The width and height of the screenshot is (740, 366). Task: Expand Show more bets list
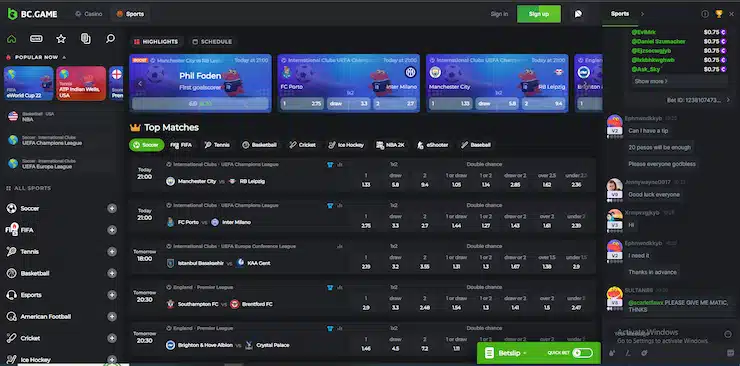point(651,81)
